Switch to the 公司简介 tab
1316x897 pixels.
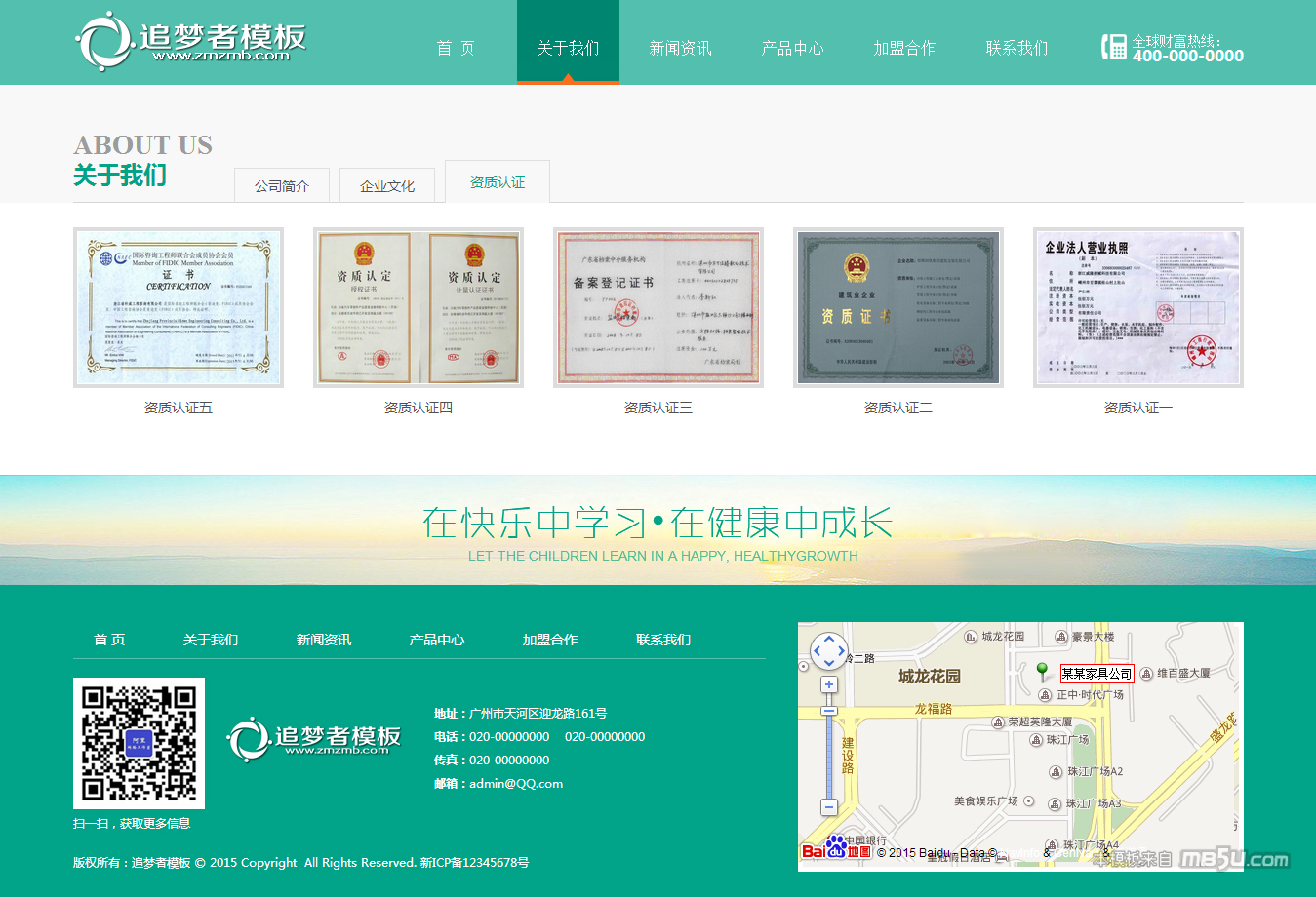[282, 185]
